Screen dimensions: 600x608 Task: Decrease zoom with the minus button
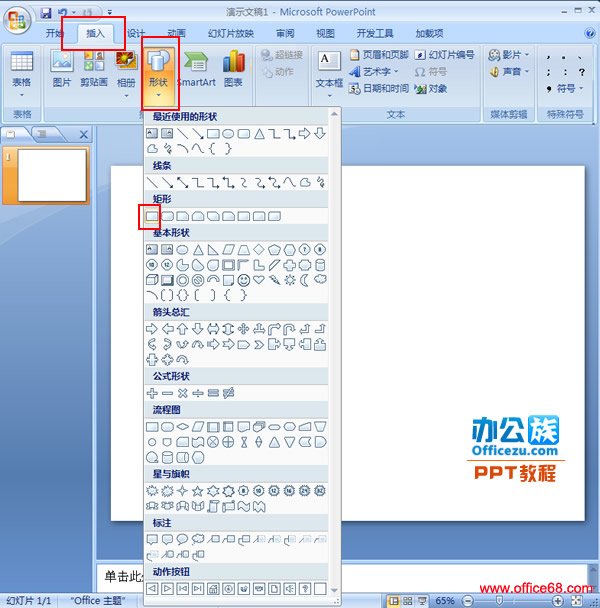tap(468, 601)
